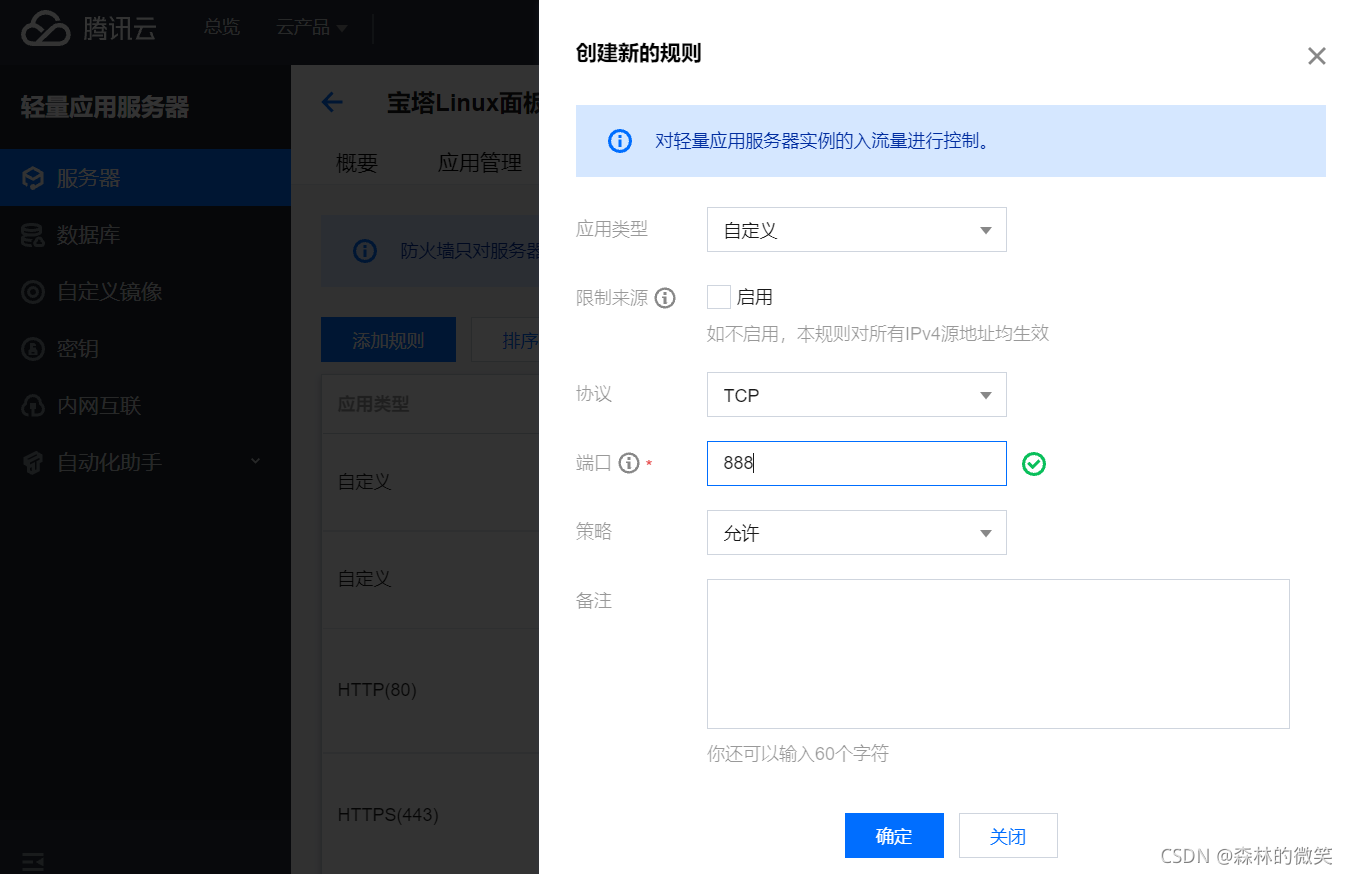The height and width of the screenshot is (874, 1348).
Task: Open the 云产品 top navigation menu
Action: pyautogui.click(x=311, y=28)
